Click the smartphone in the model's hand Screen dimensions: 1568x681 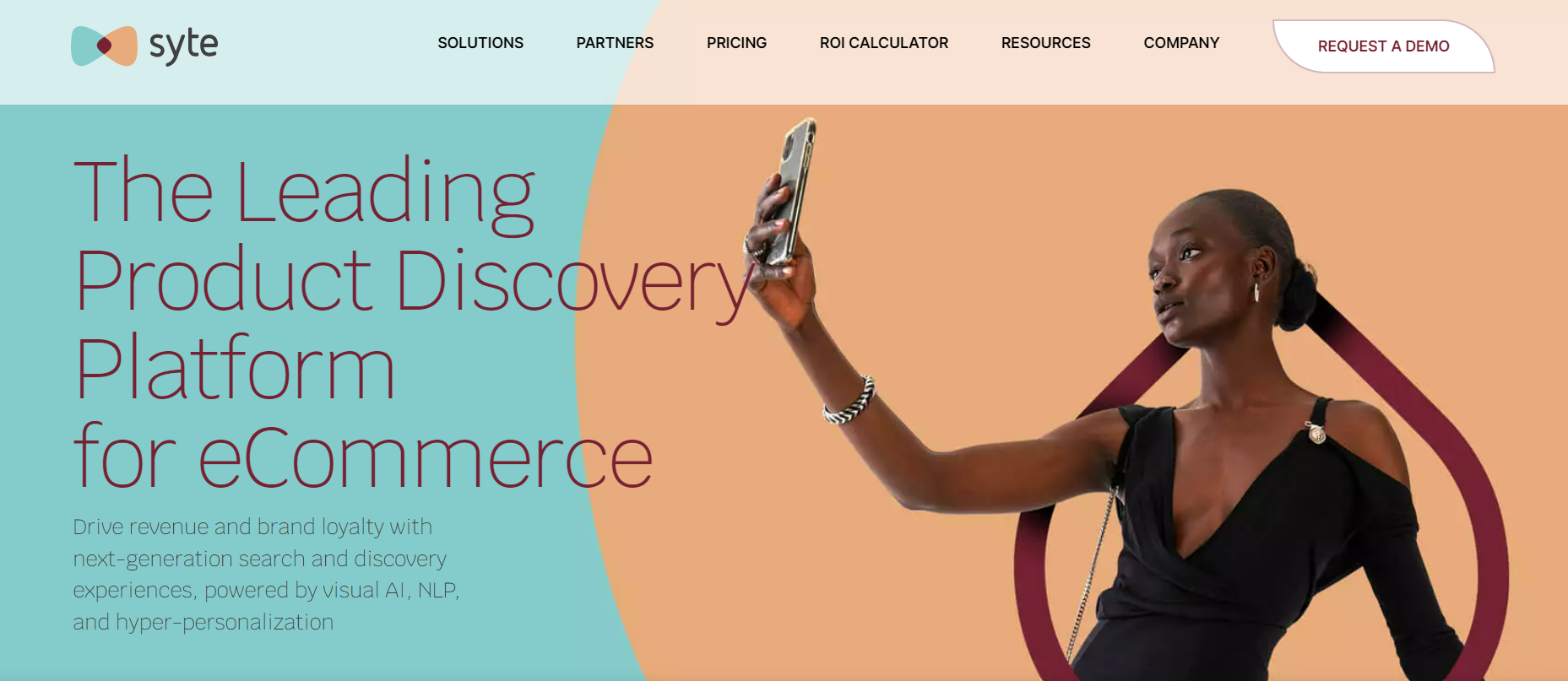point(790,191)
